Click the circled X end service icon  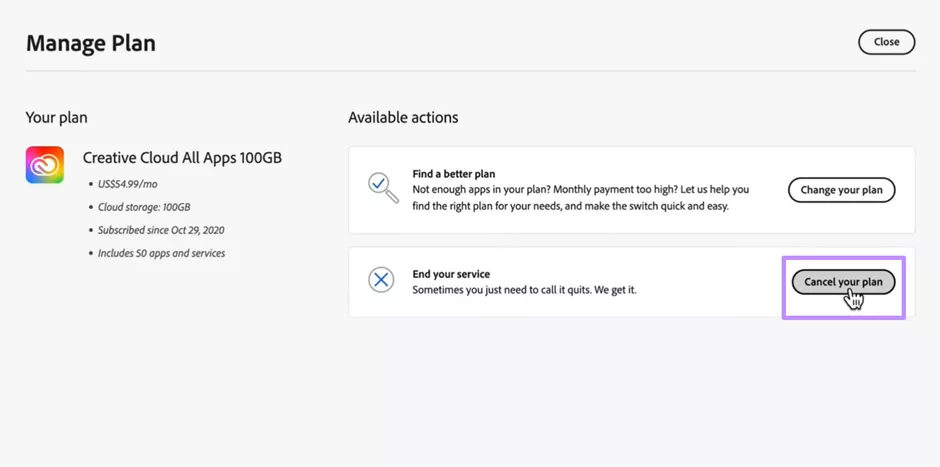pyautogui.click(x=381, y=281)
